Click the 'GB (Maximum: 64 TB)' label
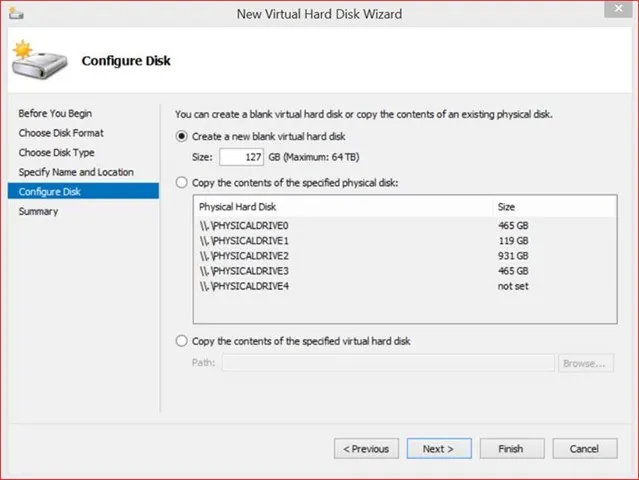The height and width of the screenshot is (480, 639). 314,157
